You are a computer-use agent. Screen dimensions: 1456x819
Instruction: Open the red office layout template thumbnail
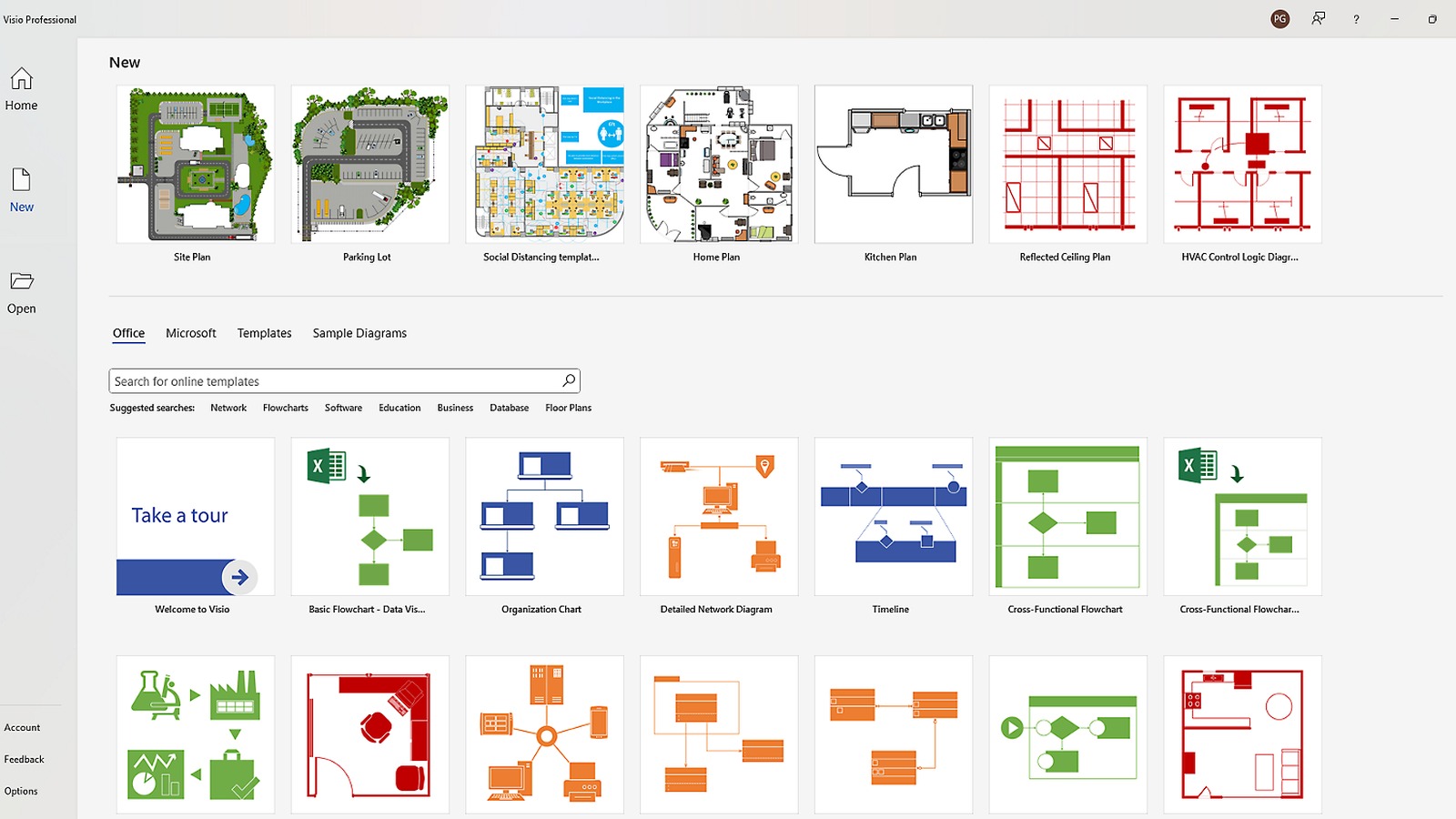click(369, 734)
